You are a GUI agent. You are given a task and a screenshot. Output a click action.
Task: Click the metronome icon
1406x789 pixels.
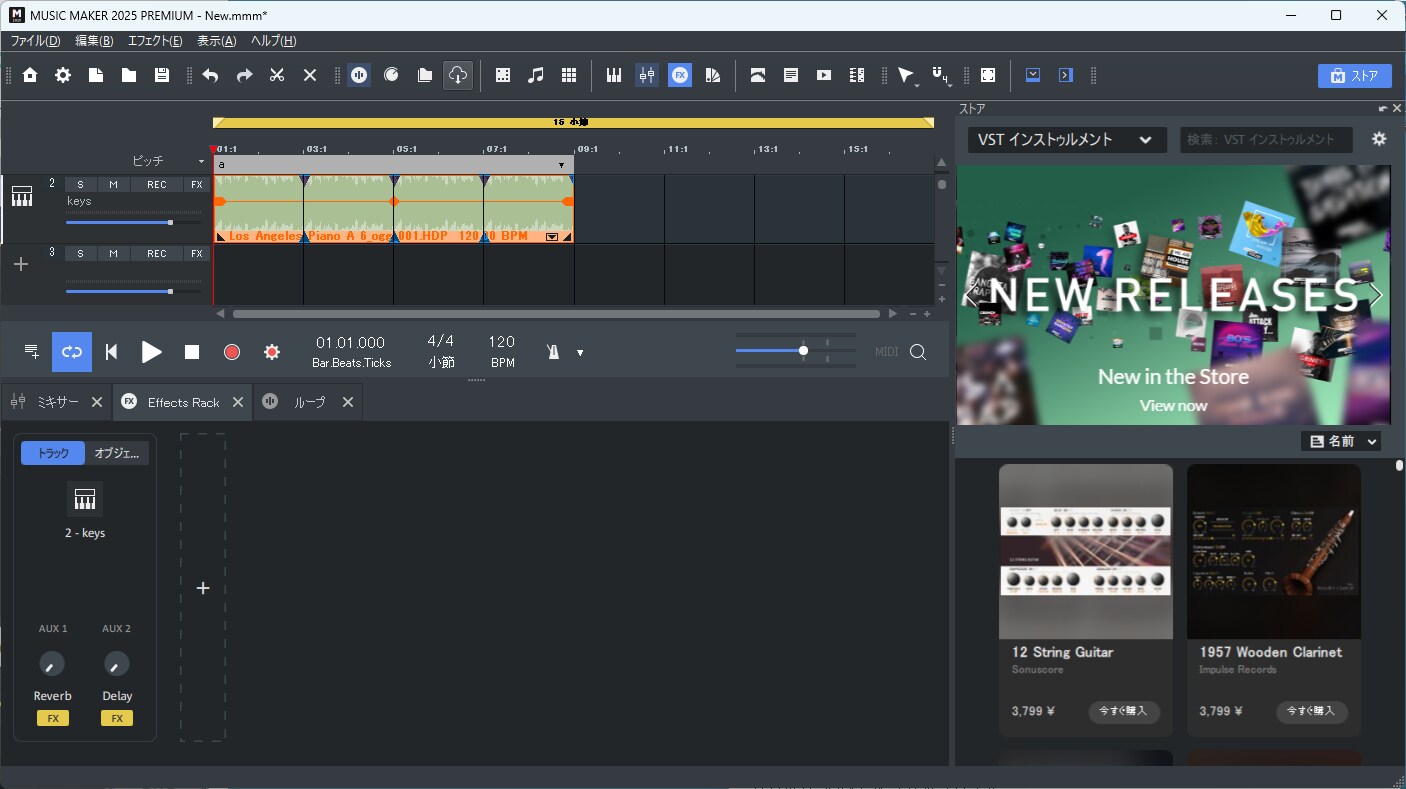click(553, 352)
